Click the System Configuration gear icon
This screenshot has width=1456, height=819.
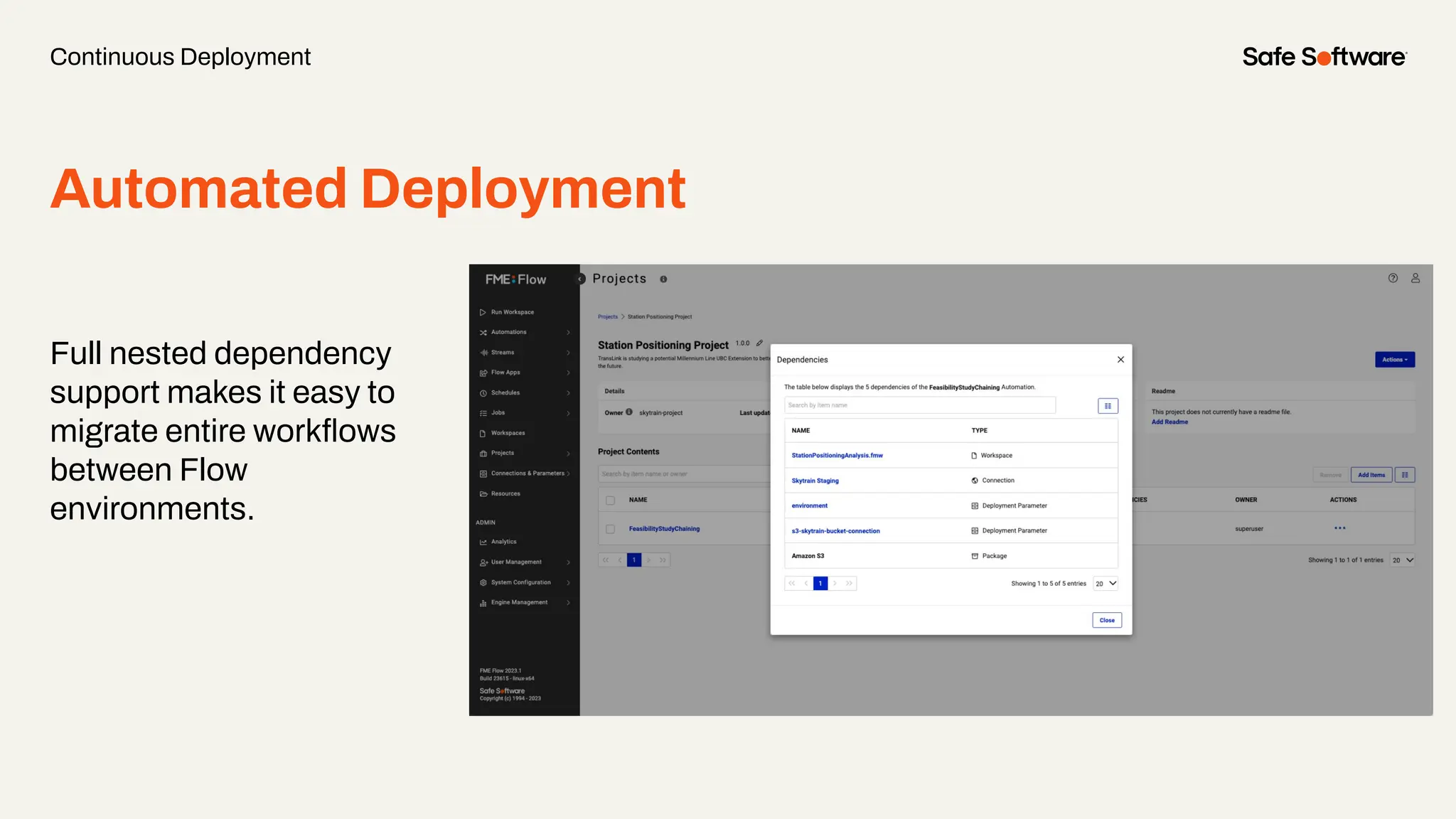pyautogui.click(x=483, y=582)
